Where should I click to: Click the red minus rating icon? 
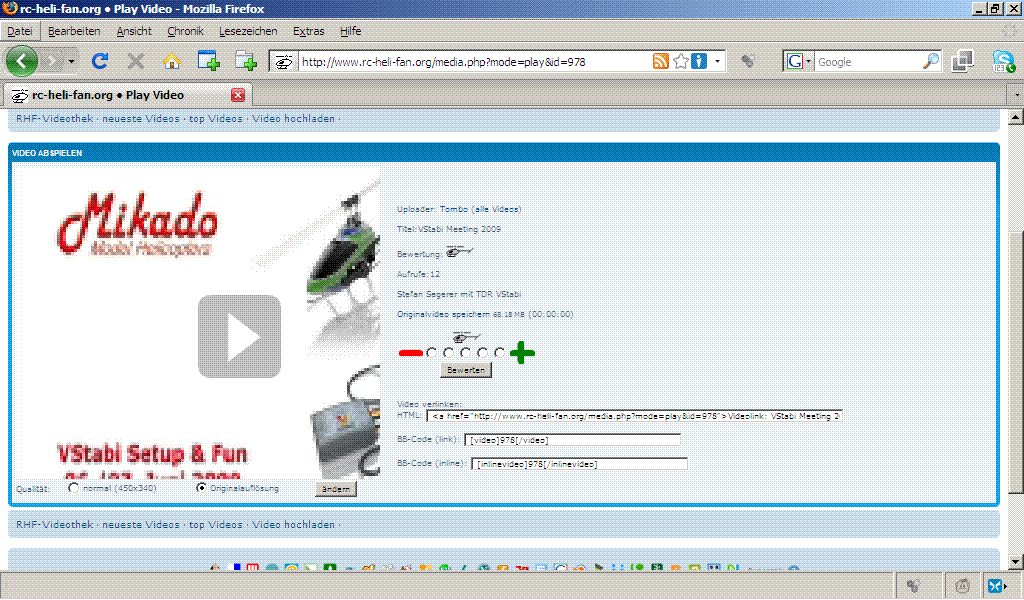(410, 353)
